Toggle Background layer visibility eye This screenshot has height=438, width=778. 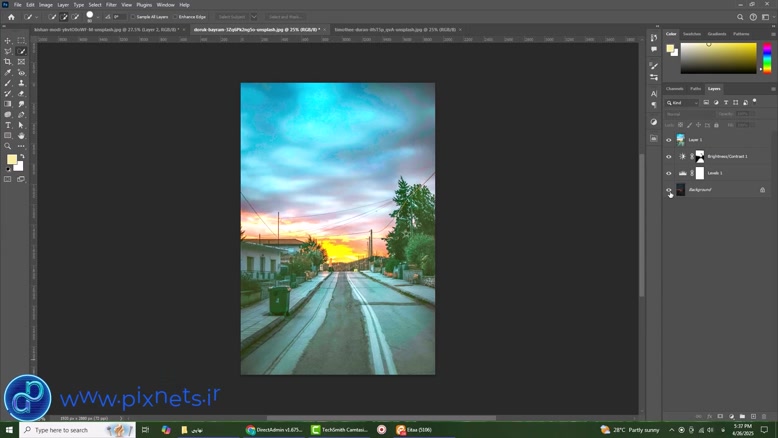click(668, 190)
